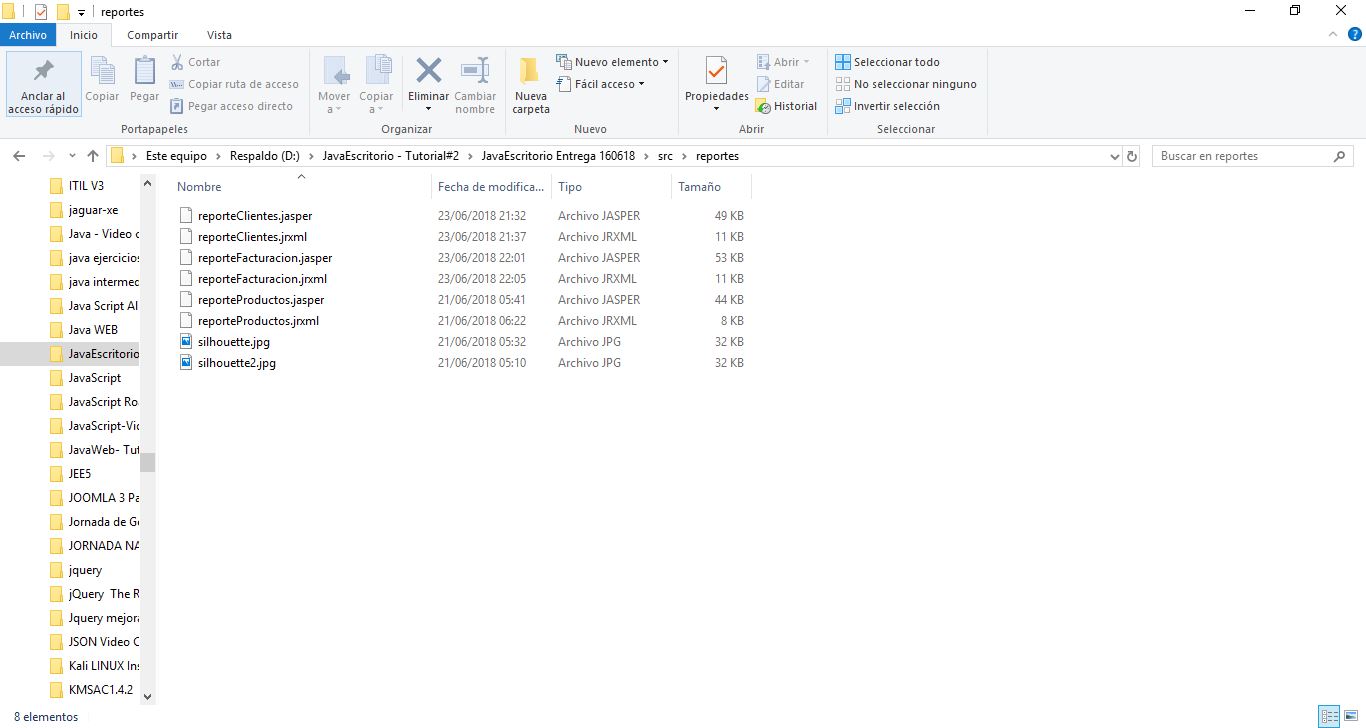The image size is (1366, 728).
Task: Sort by Fecha de modificación column
Action: [x=491, y=187]
